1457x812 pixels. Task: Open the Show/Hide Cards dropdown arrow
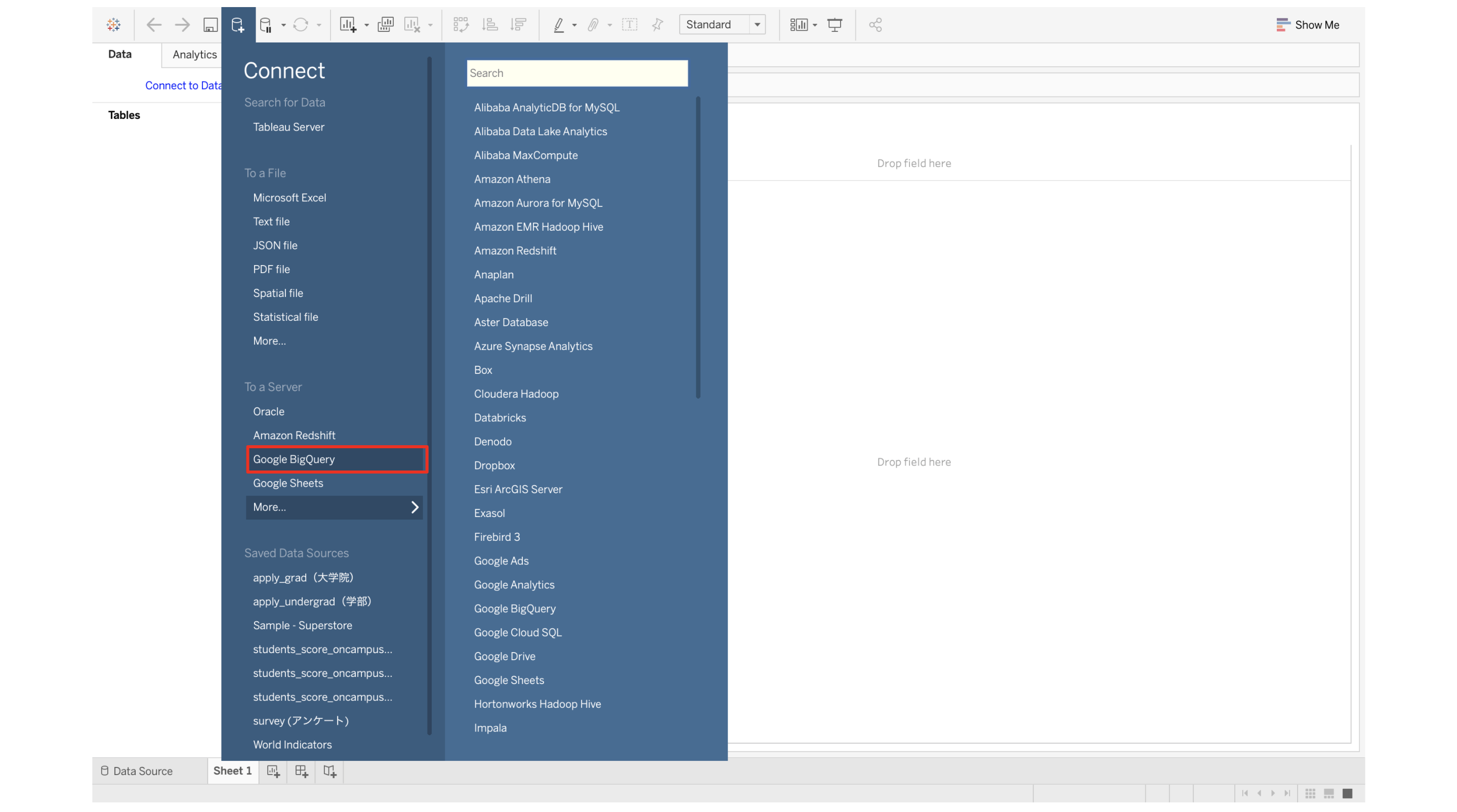(x=815, y=25)
